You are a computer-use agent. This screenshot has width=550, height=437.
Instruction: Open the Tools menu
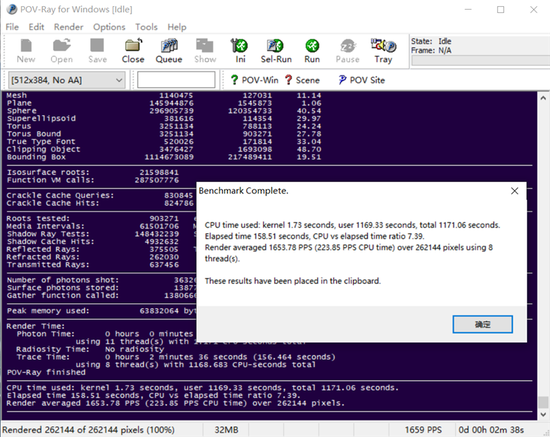(x=146, y=27)
